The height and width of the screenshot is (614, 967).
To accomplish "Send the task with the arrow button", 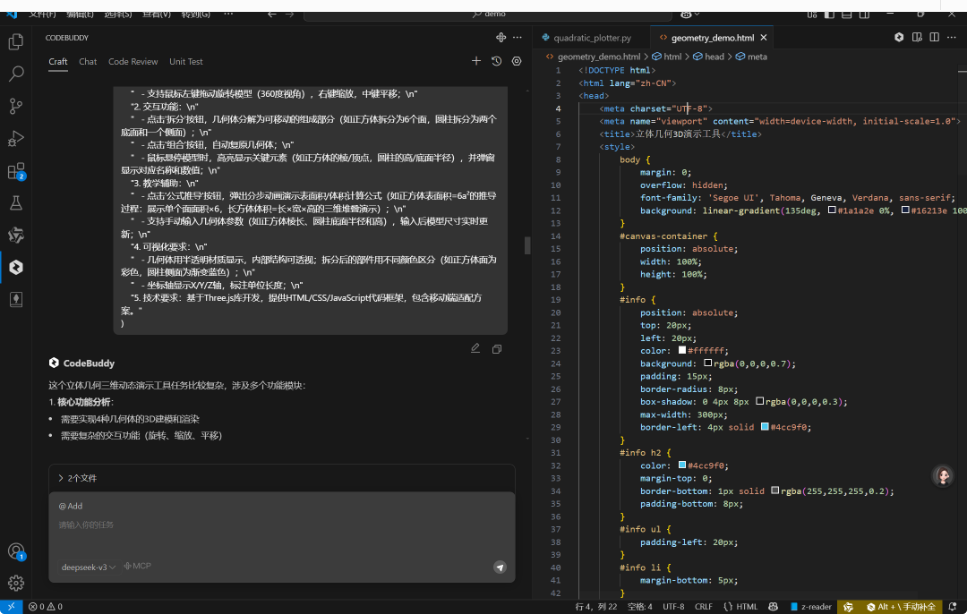I will coord(500,567).
